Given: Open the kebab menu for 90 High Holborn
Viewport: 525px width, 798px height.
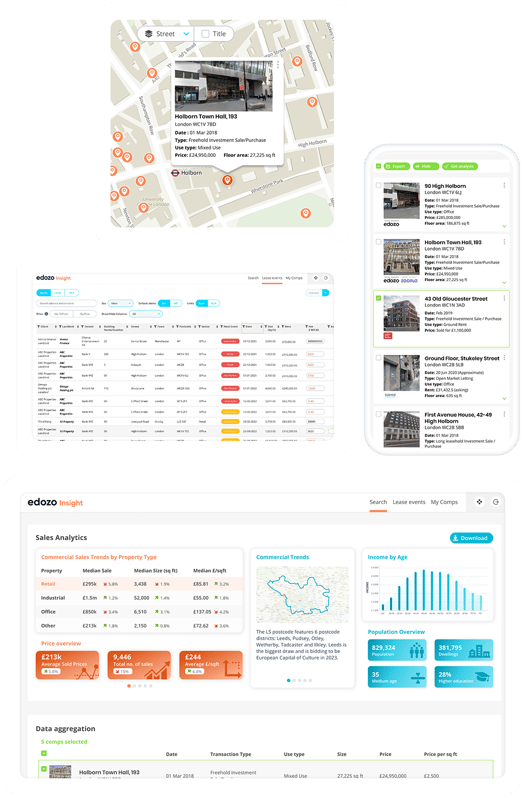Looking at the screenshot, I should pos(504,186).
